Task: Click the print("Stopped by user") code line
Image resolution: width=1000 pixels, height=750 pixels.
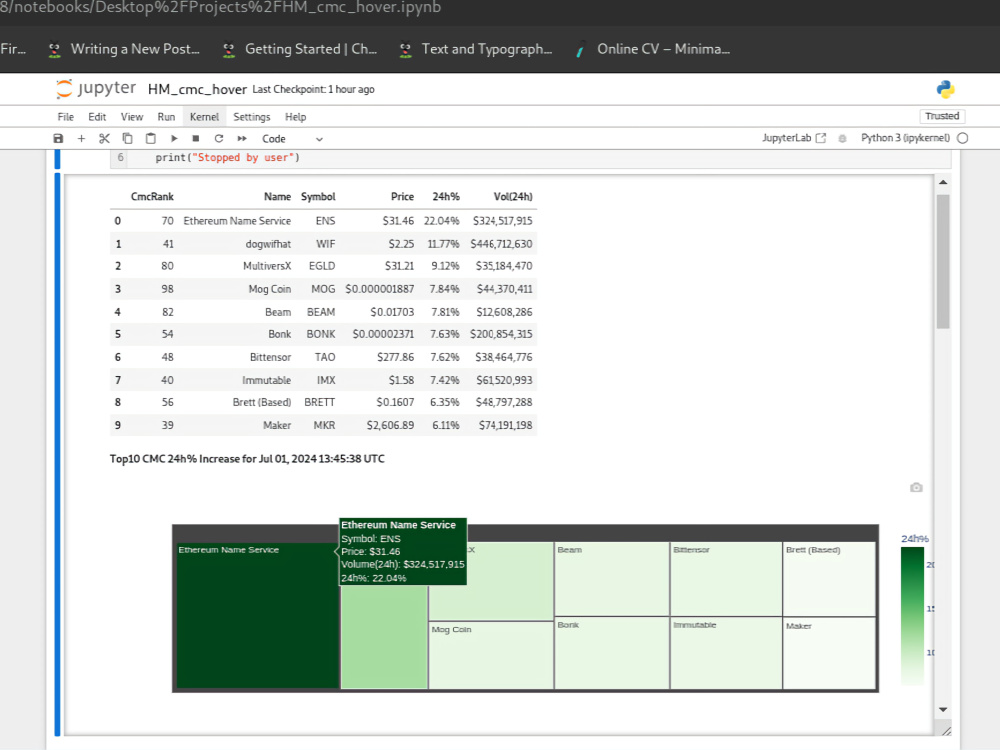Action: click(x=227, y=158)
